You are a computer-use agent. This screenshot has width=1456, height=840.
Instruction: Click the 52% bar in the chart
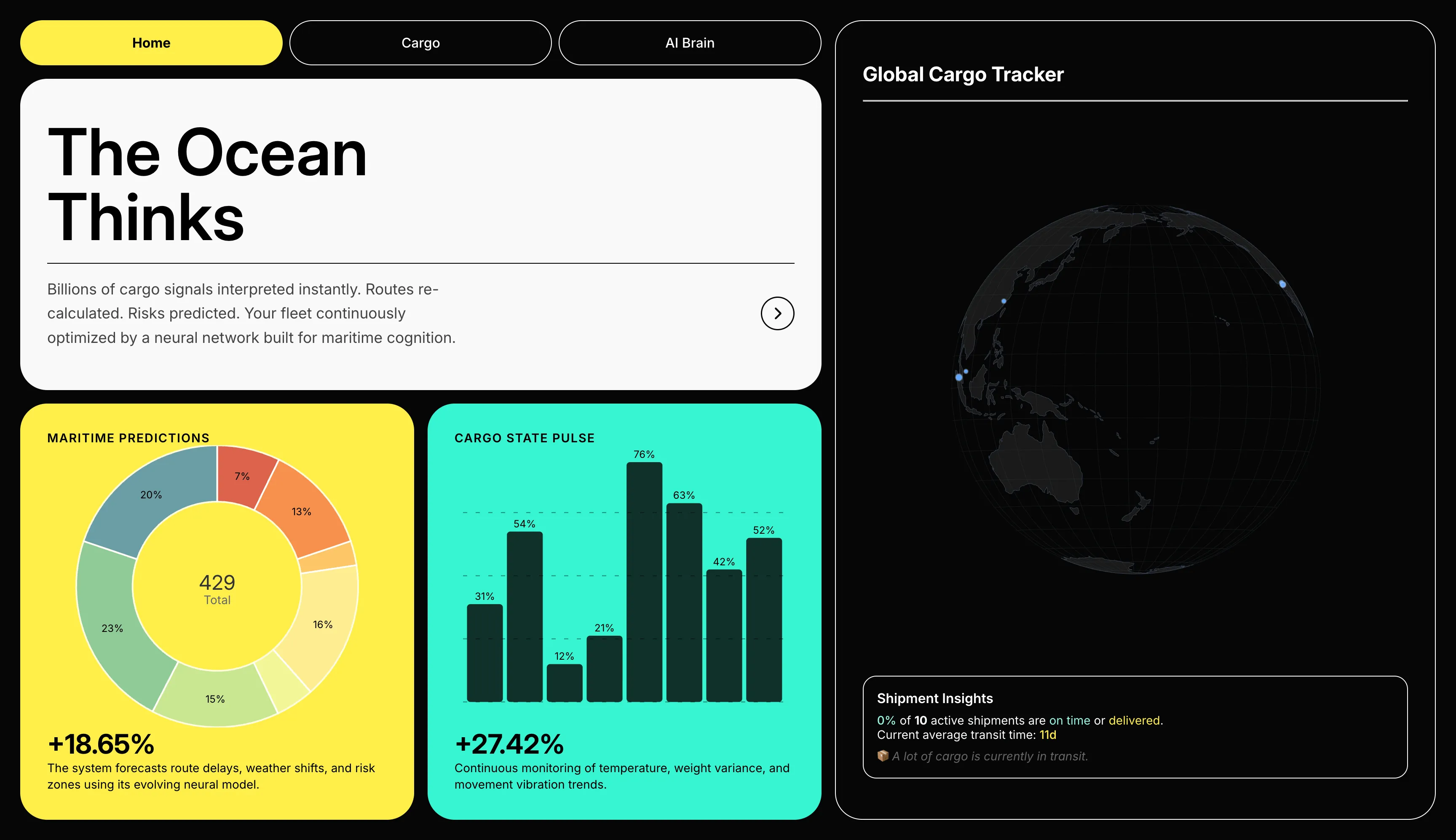coord(764,620)
